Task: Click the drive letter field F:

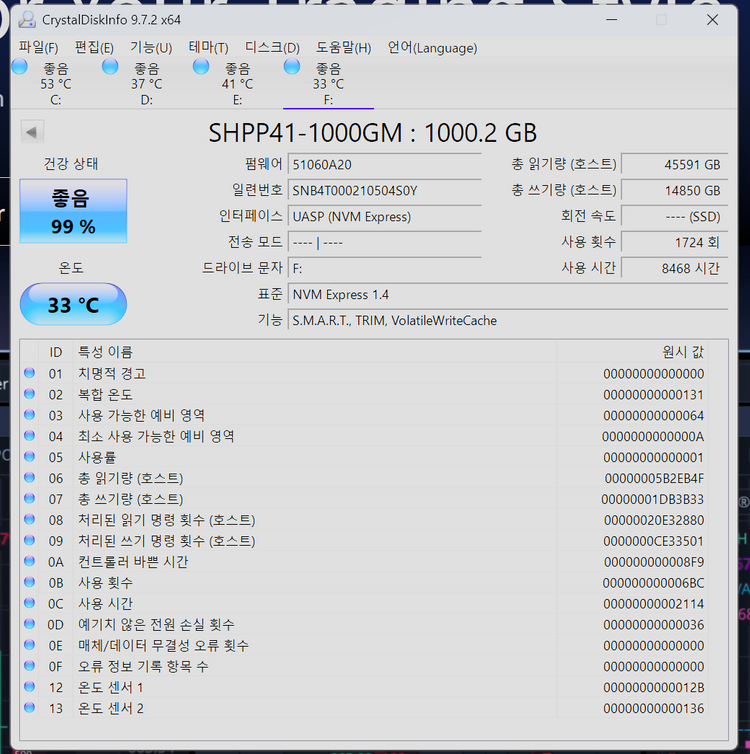Action: [x=385, y=268]
